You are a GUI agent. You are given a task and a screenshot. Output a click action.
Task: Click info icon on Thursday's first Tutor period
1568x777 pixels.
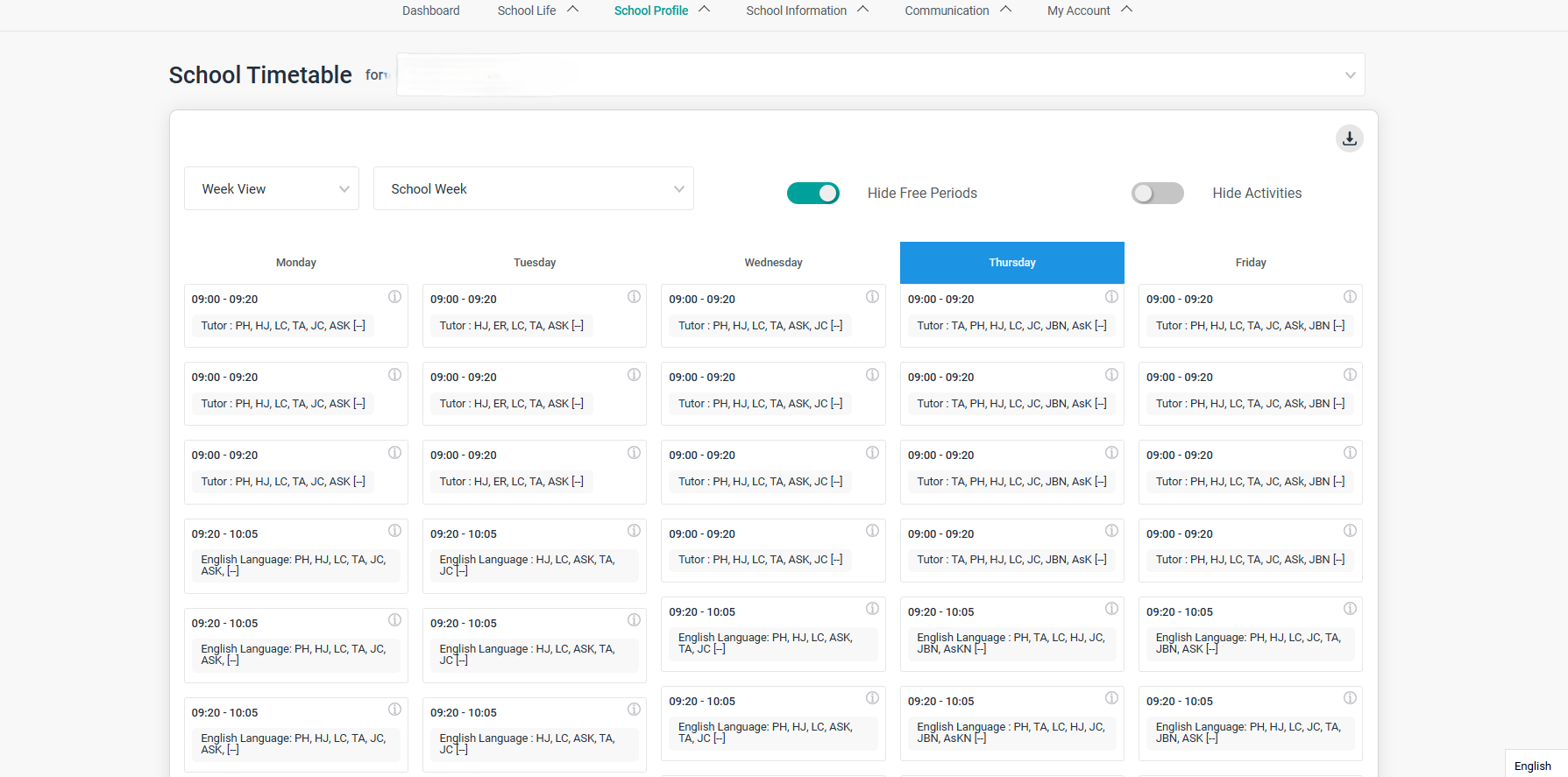click(1111, 297)
